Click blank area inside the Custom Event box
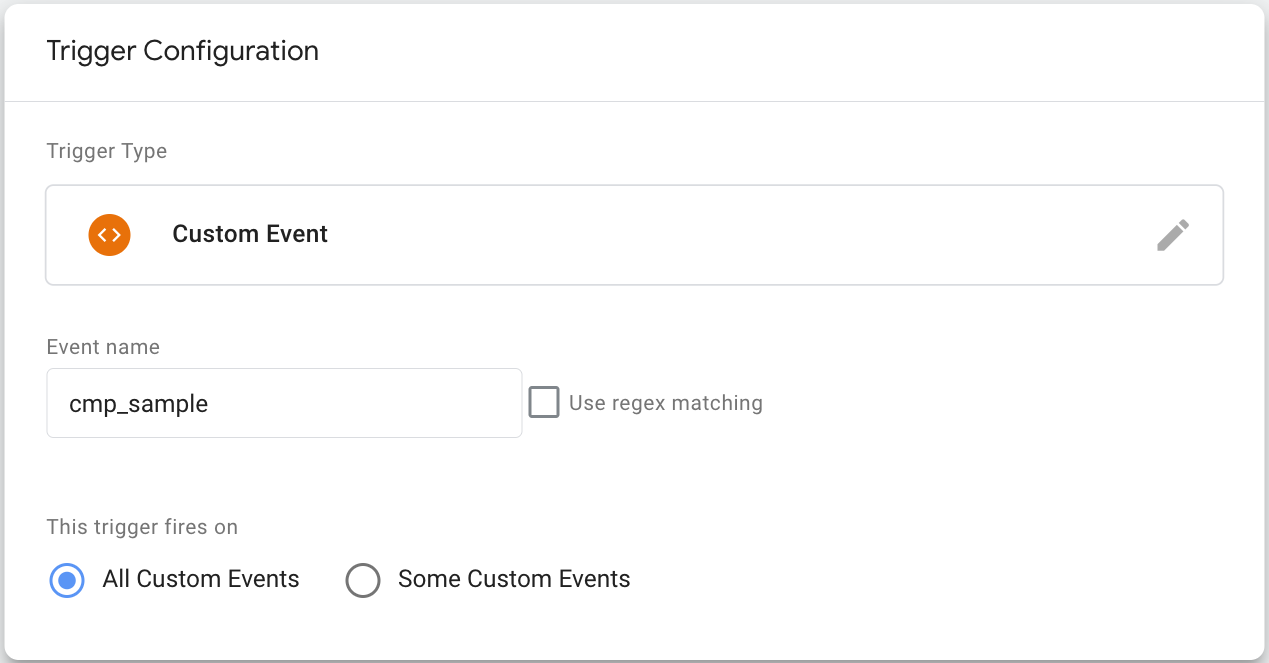 [x=740, y=235]
